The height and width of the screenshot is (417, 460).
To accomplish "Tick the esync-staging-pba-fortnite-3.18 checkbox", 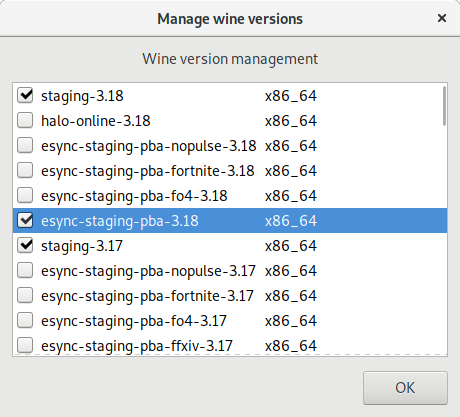I will (x=25, y=171).
